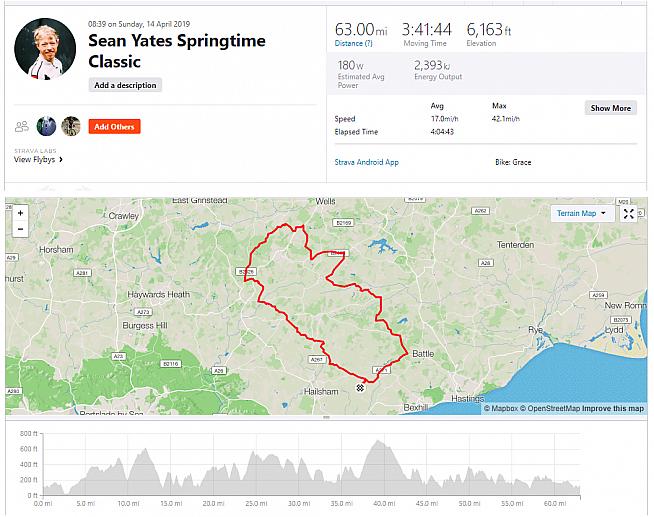Zoom in on the map
654x517 pixels.
coord(20,213)
